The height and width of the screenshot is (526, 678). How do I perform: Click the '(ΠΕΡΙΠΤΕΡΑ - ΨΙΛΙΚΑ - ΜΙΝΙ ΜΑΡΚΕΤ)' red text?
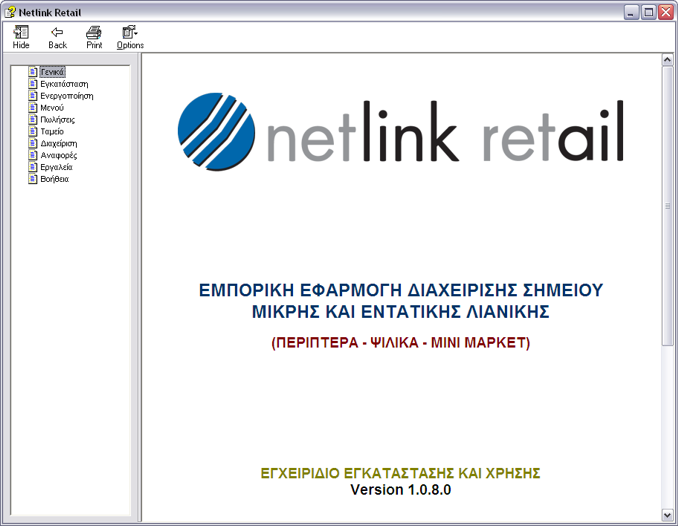(401, 343)
